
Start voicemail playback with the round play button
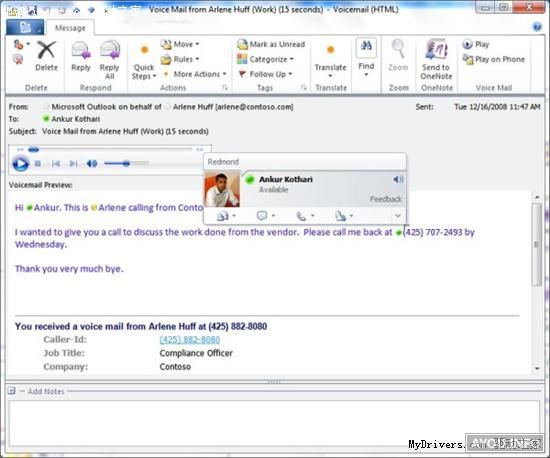click(20, 164)
